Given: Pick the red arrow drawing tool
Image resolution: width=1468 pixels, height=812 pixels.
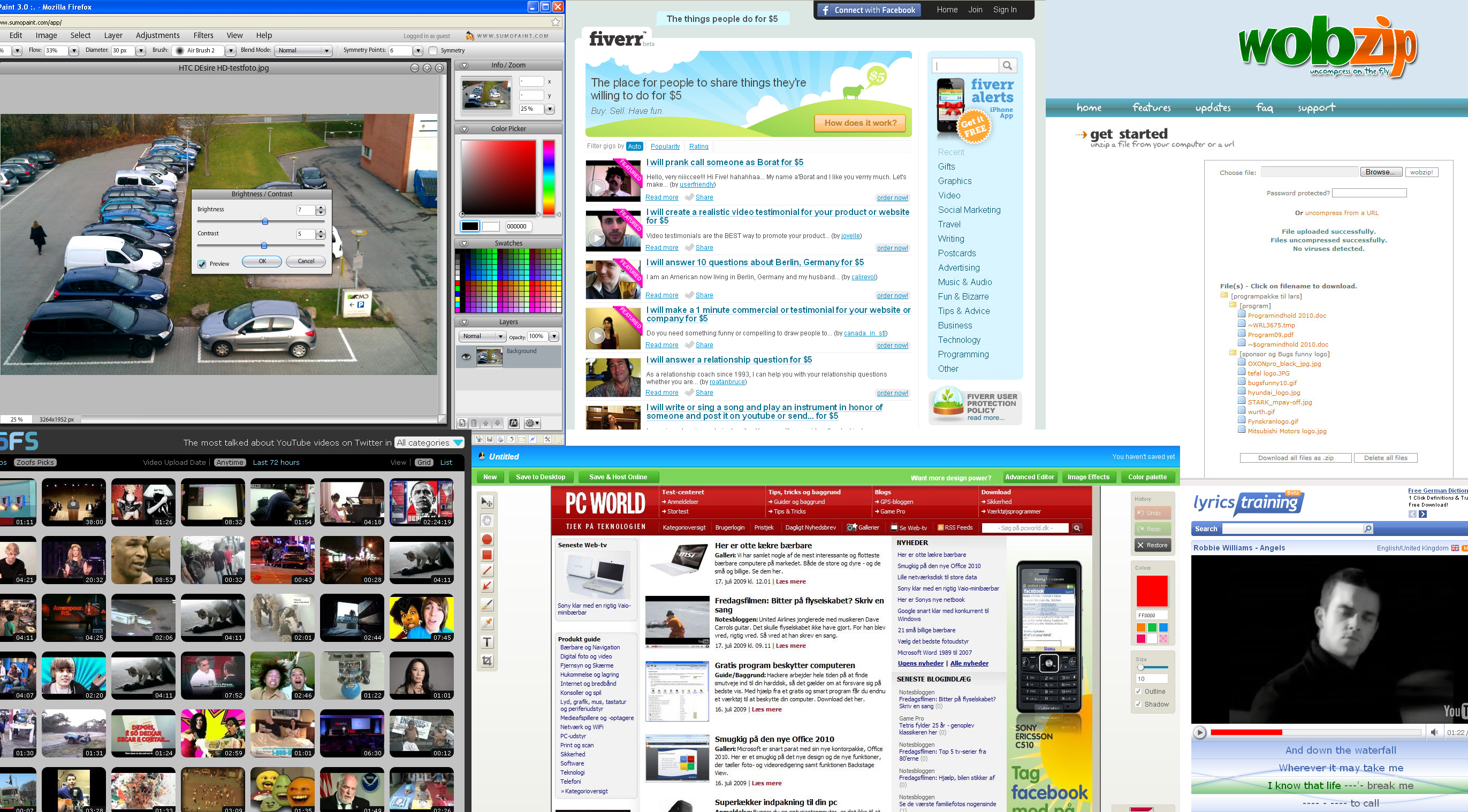Looking at the screenshot, I should pos(486,585).
